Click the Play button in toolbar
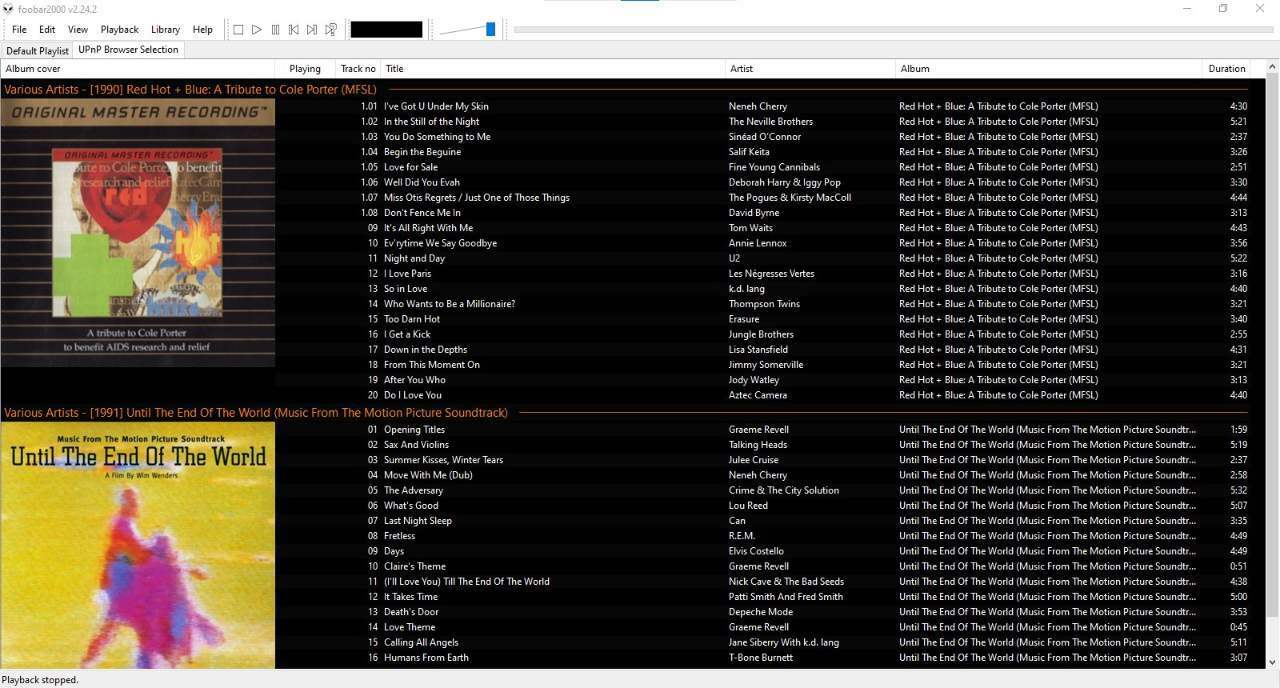 257,30
